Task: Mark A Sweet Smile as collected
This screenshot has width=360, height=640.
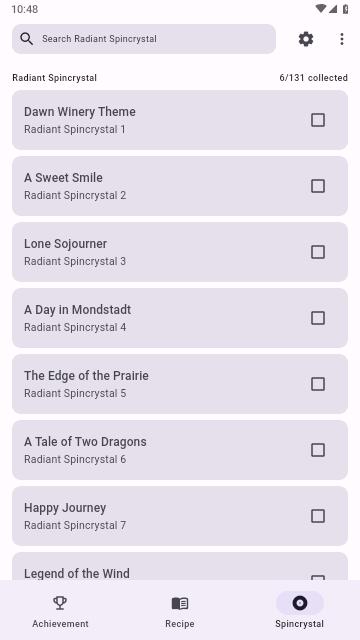Action: click(x=318, y=186)
